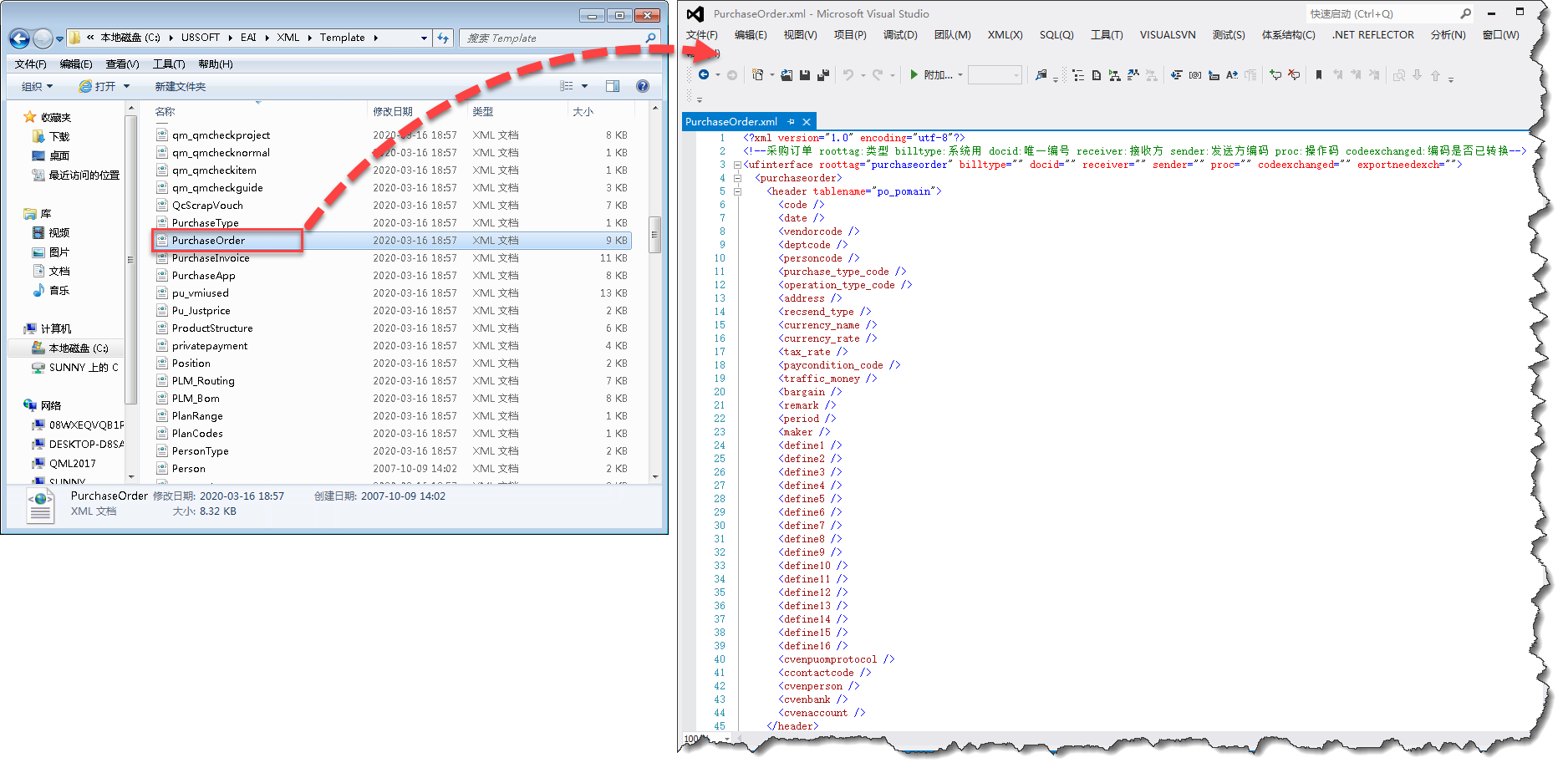Open the VISUALSVN menu

(x=1168, y=35)
